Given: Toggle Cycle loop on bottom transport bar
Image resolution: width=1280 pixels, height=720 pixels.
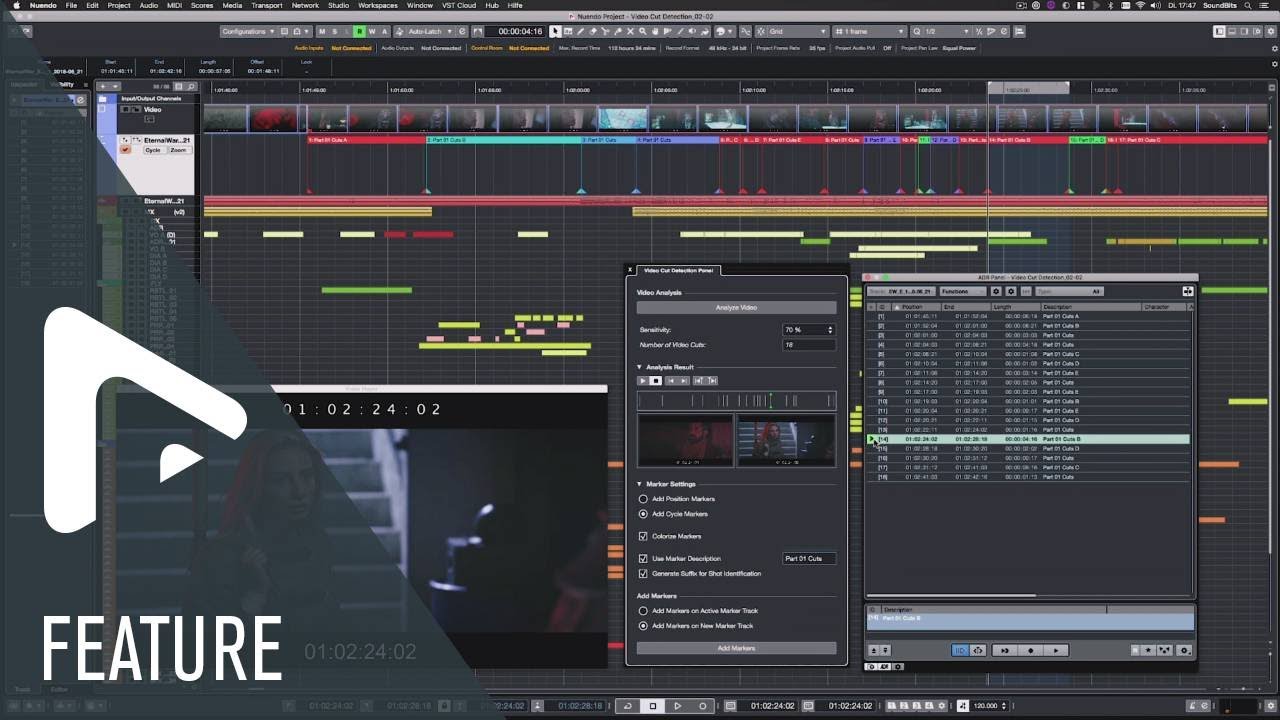Looking at the screenshot, I should (628, 706).
